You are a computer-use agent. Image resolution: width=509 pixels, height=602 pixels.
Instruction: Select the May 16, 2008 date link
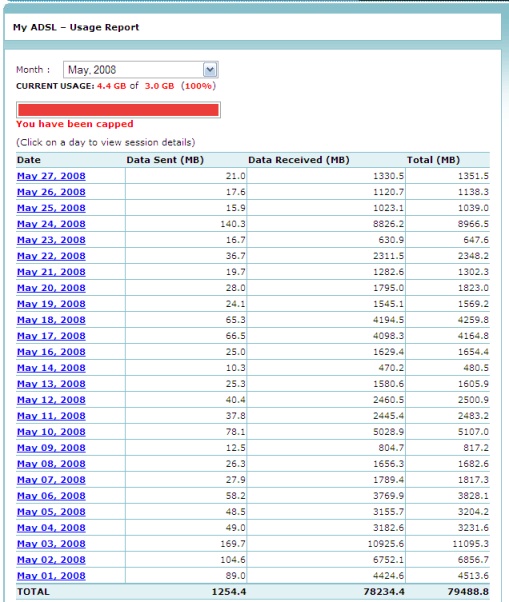[51, 352]
